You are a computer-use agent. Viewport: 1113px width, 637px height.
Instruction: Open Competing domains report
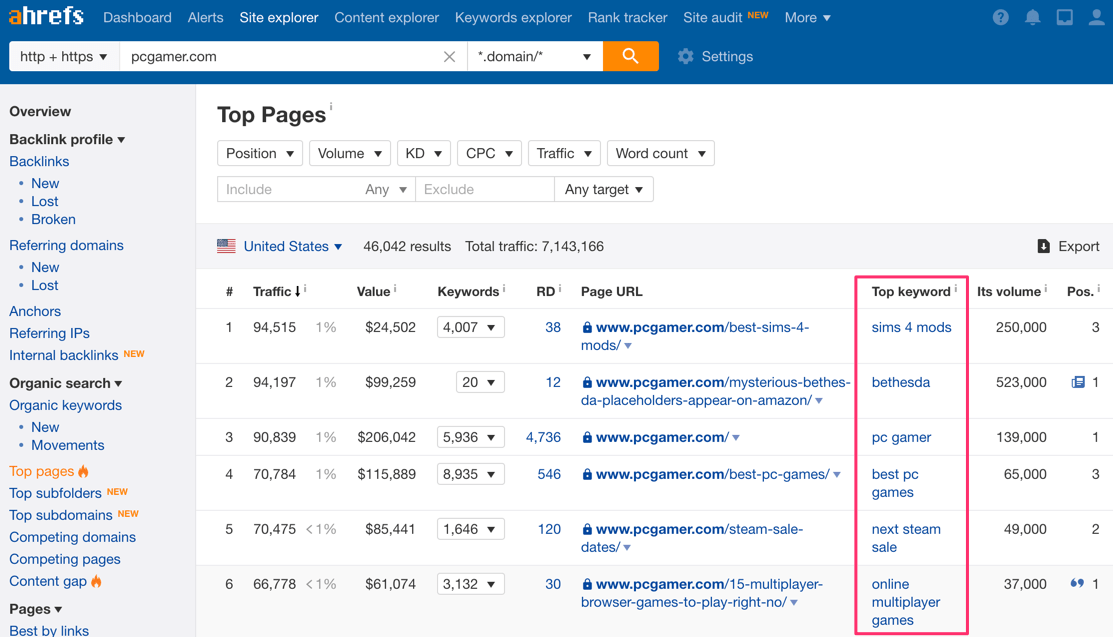tap(72, 537)
